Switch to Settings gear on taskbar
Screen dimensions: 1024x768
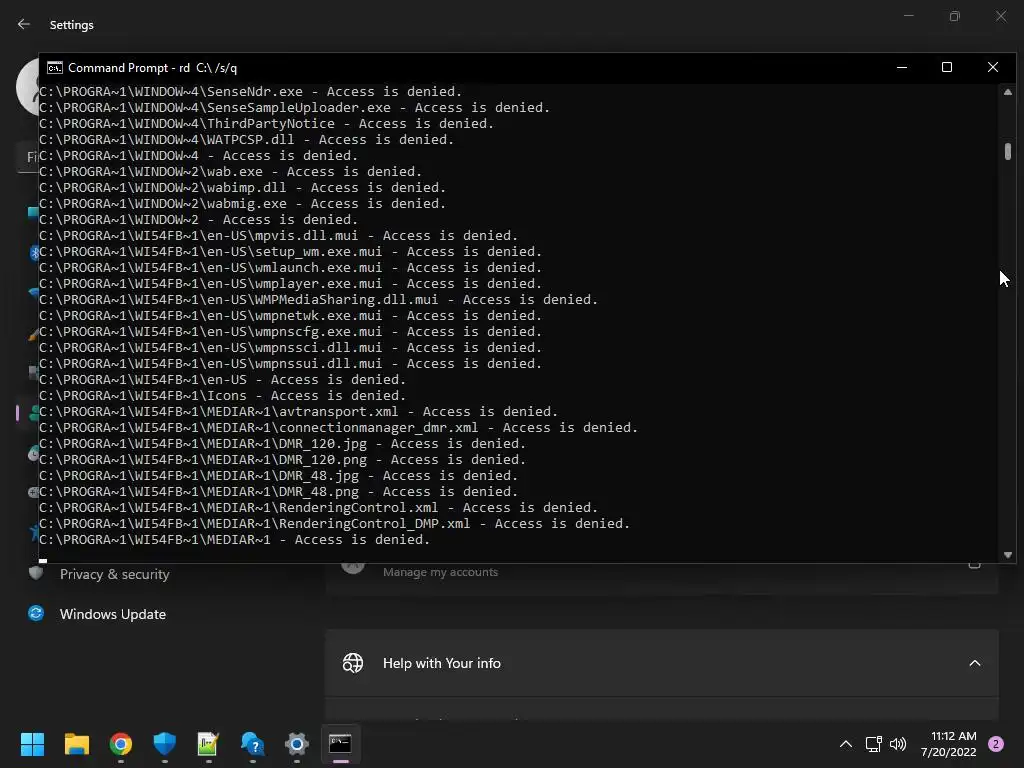pos(296,744)
